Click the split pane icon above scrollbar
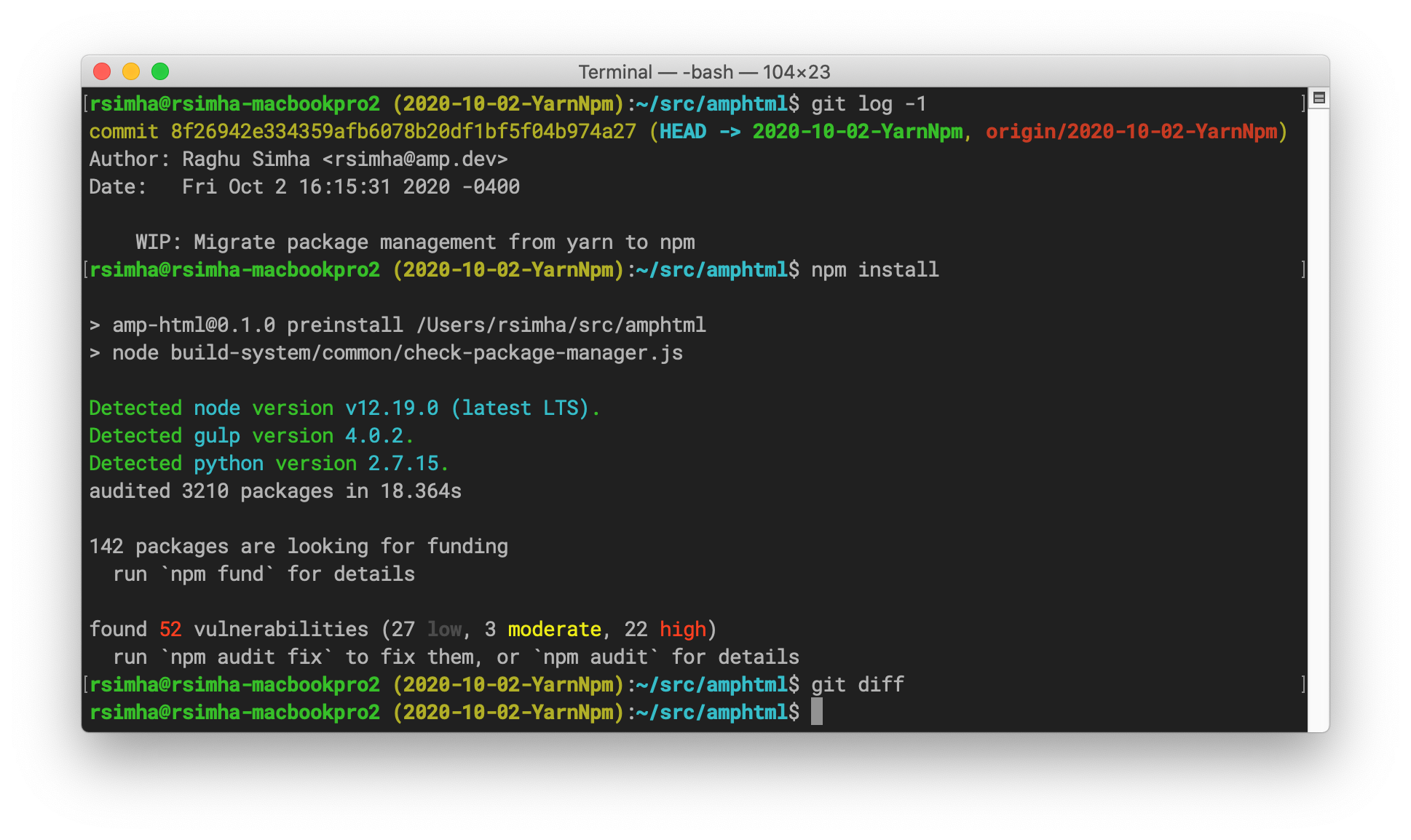Screen dimensions: 1411x840 (1319, 98)
